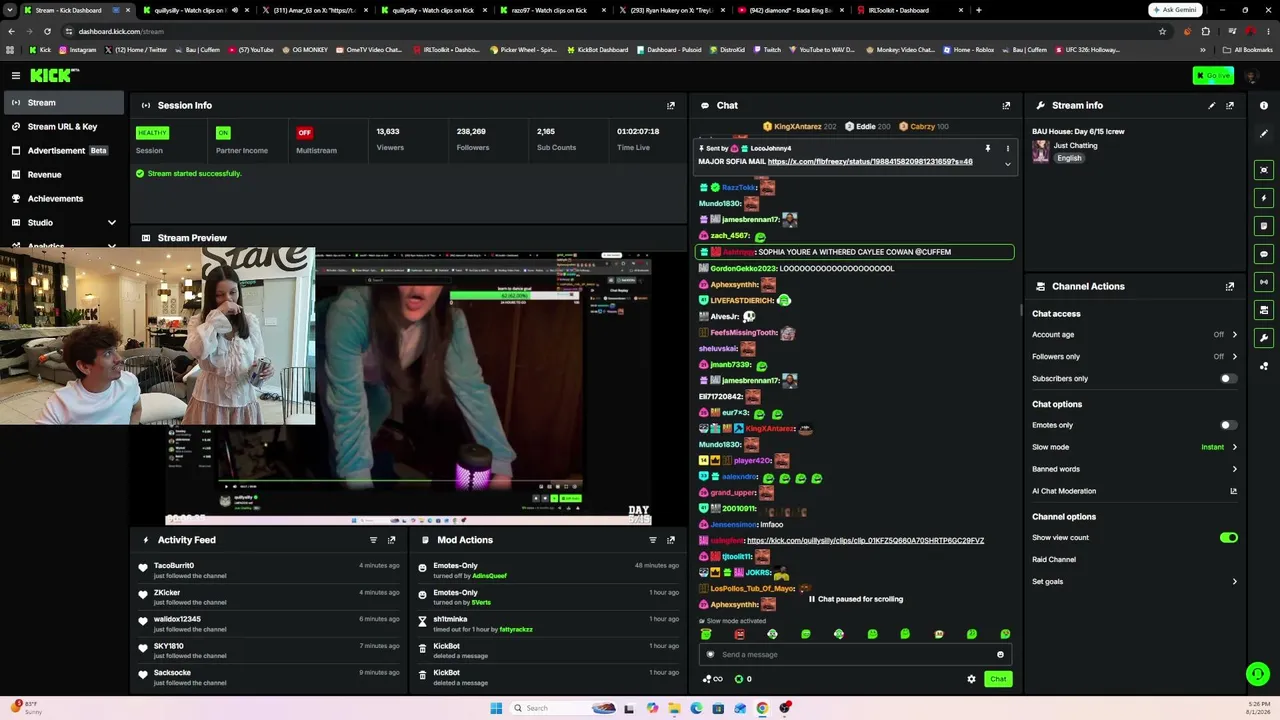
Task: Open the Achievements page
Action: [62, 199]
